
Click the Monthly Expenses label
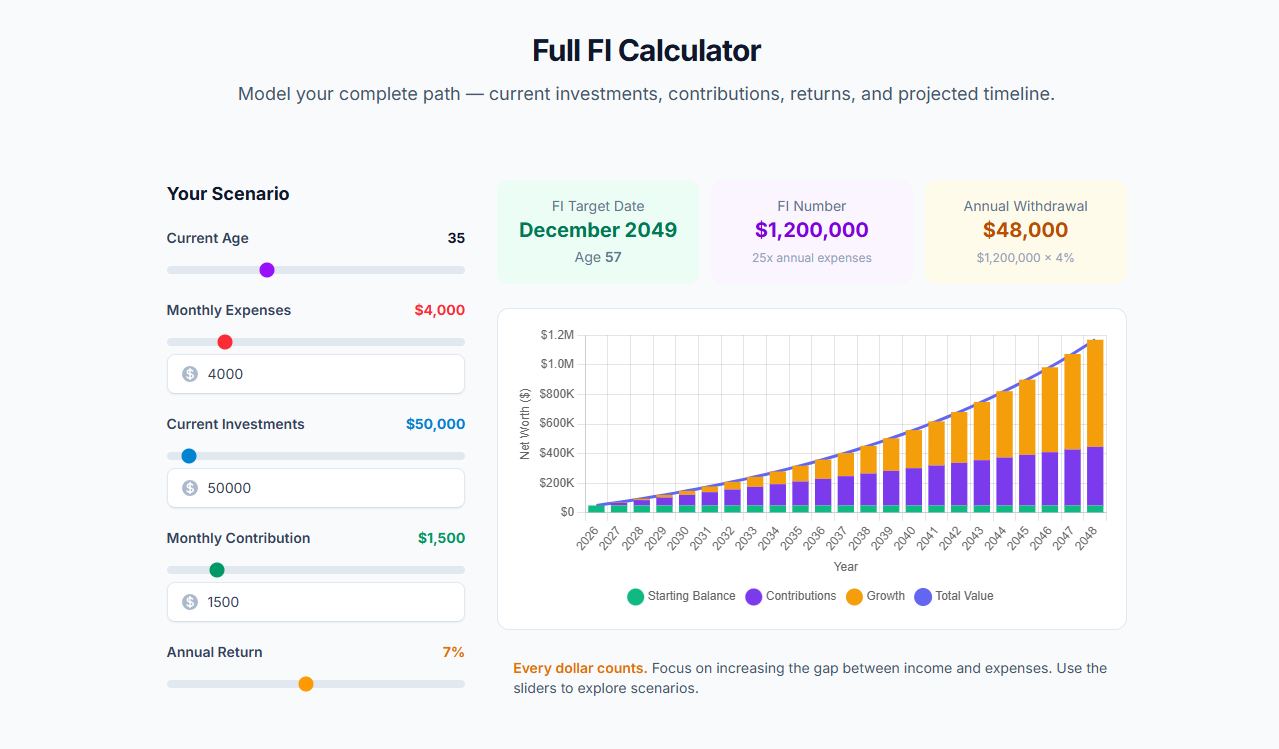coord(229,310)
